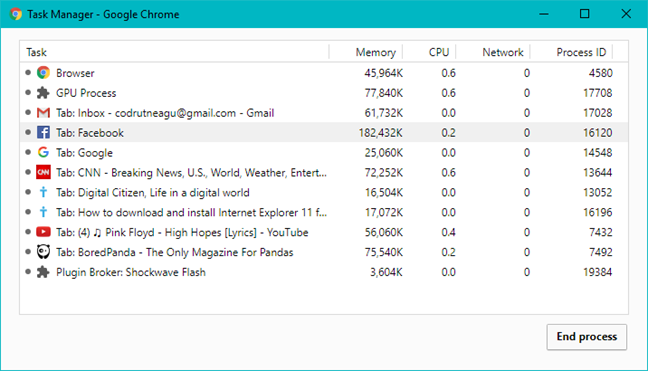Click the 77,840K memory value
648x371 pixels.
click(x=383, y=93)
